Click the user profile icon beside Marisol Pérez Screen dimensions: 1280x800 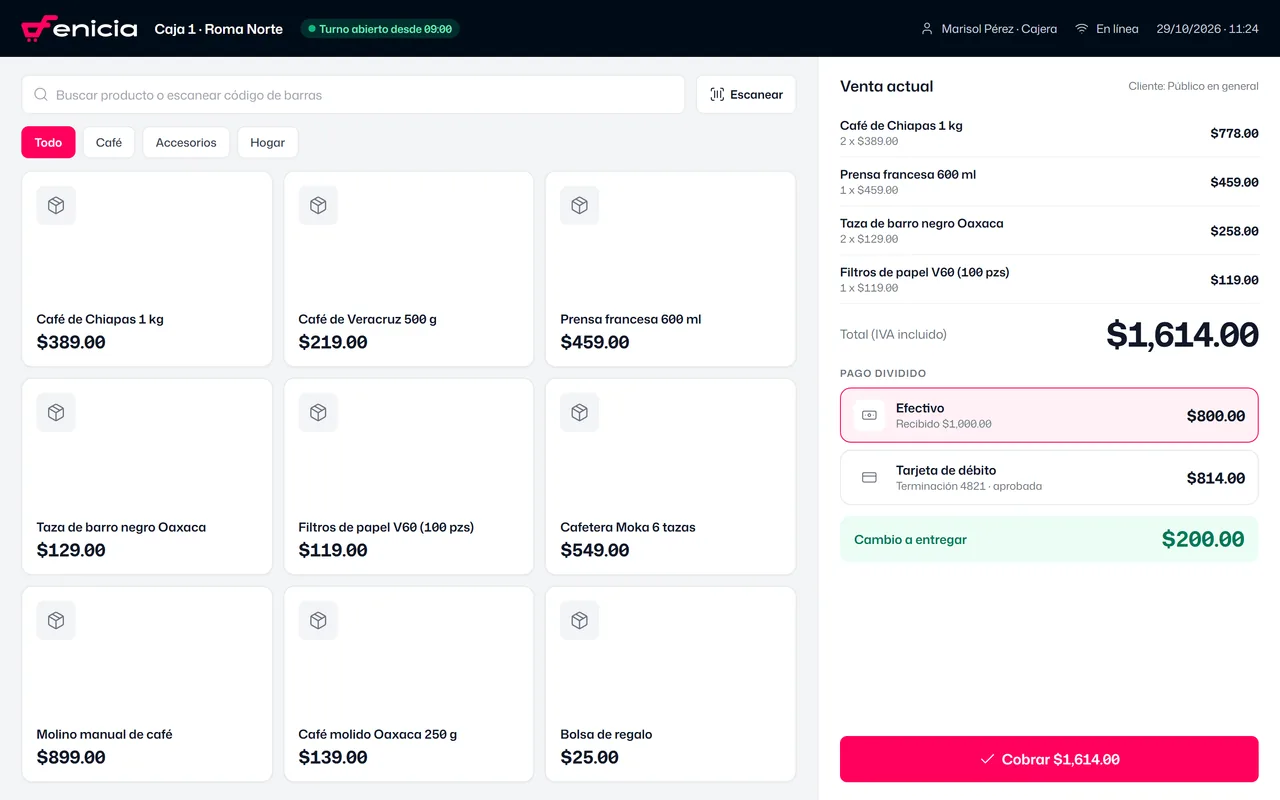coord(927,29)
